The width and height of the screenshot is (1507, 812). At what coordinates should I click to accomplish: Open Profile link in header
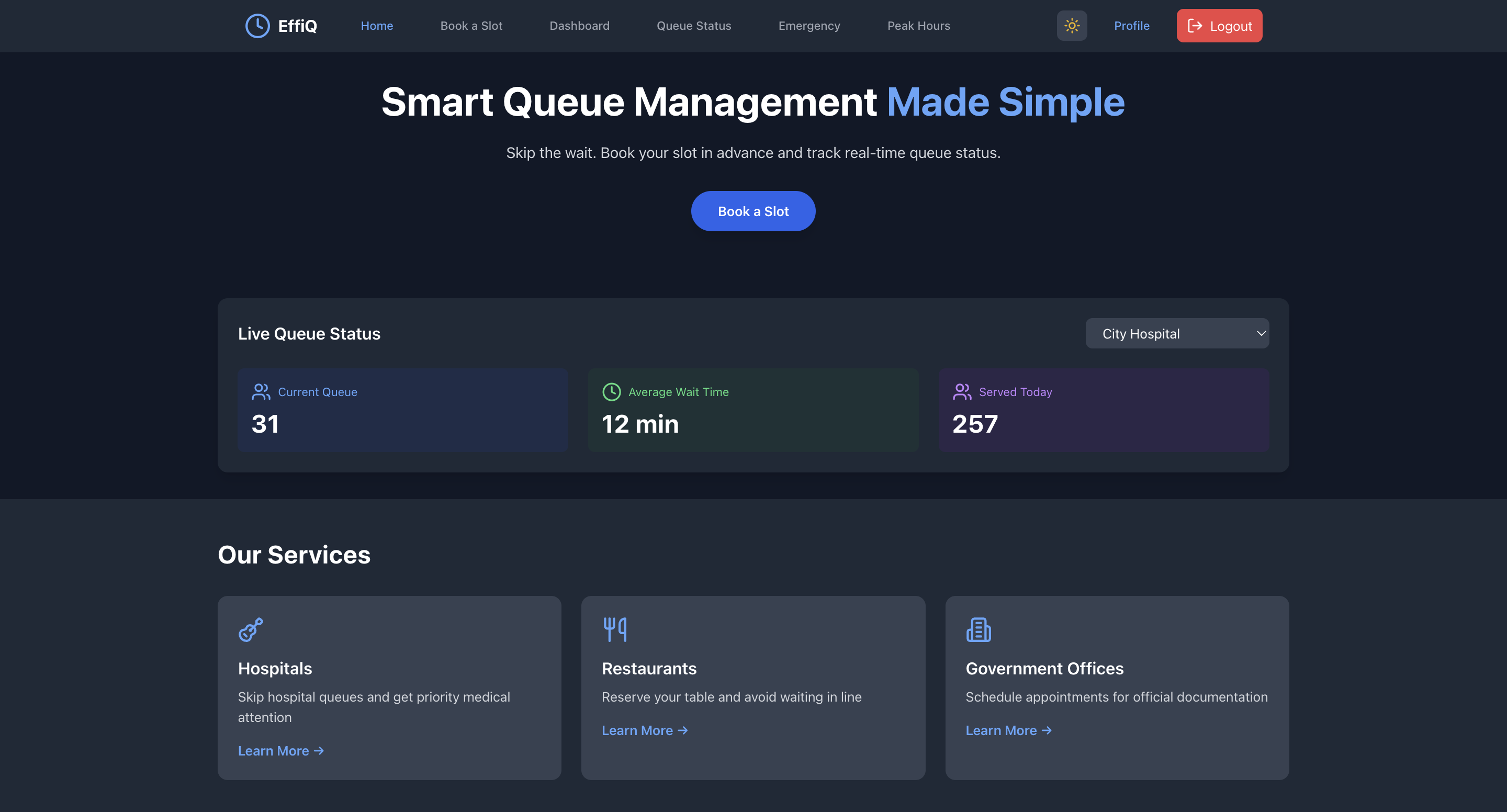(x=1131, y=26)
